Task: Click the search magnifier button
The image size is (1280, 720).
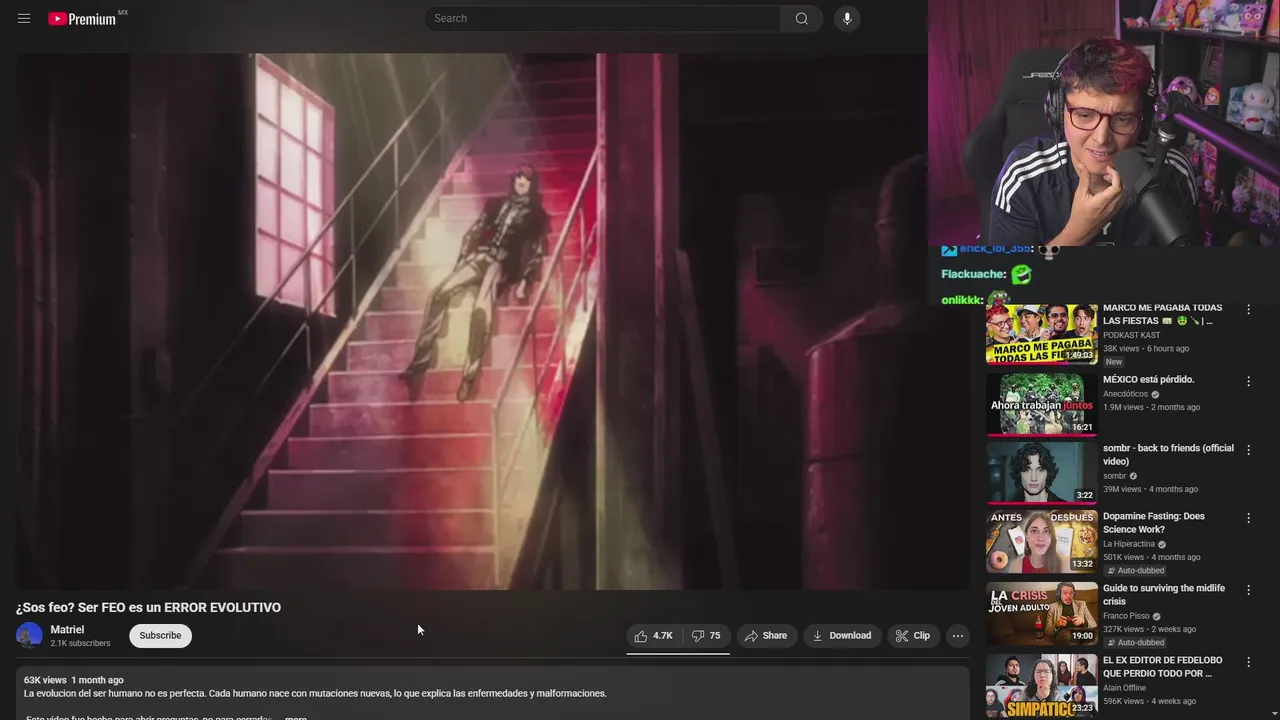Action: [x=802, y=18]
